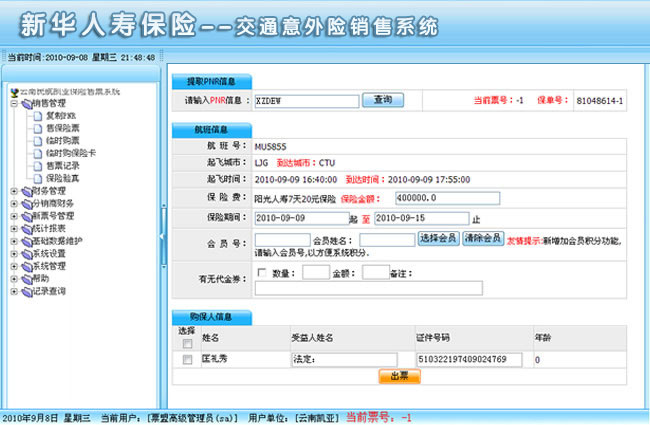Check the select-all box under 选择
Image resolution: width=650 pixels, height=425 pixels.
pyautogui.click(x=187, y=343)
